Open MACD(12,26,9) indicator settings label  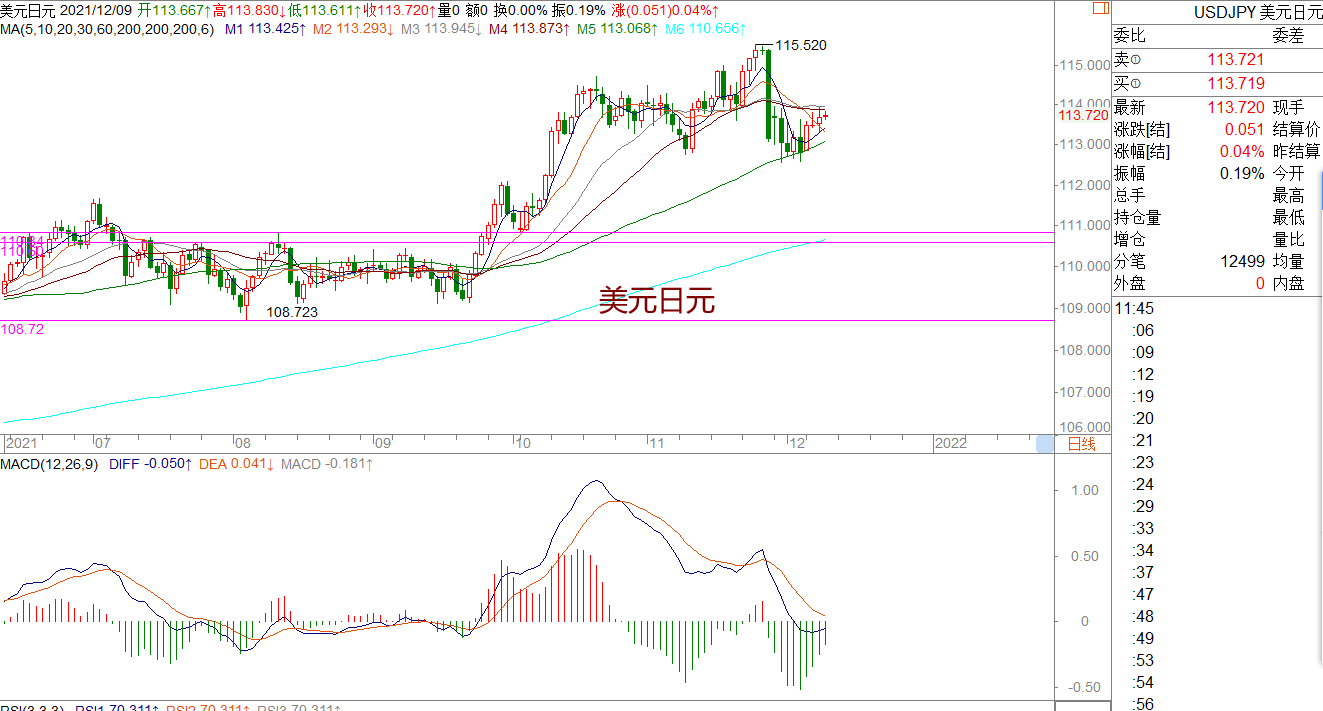[49, 465]
